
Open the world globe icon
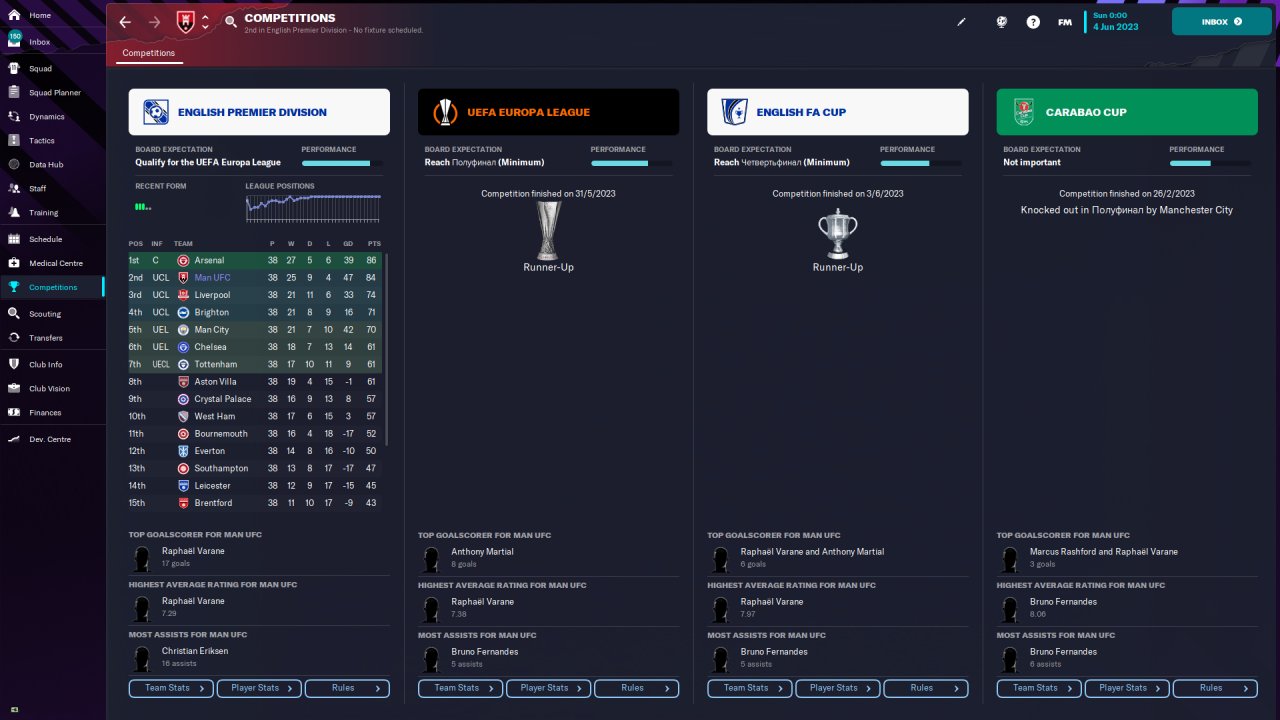(1001, 22)
